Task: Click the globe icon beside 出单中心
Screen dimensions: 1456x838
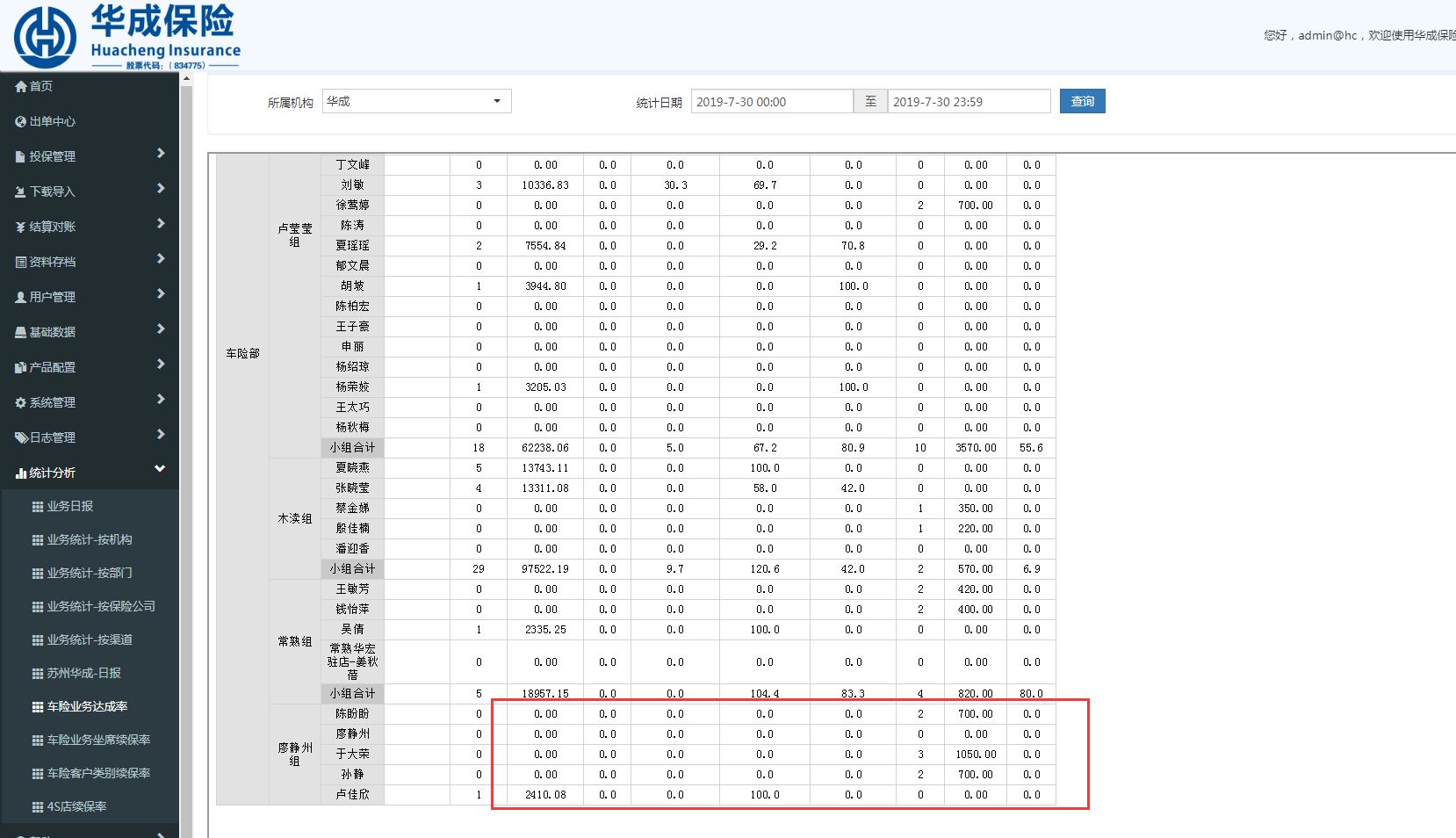Action: 21,121
